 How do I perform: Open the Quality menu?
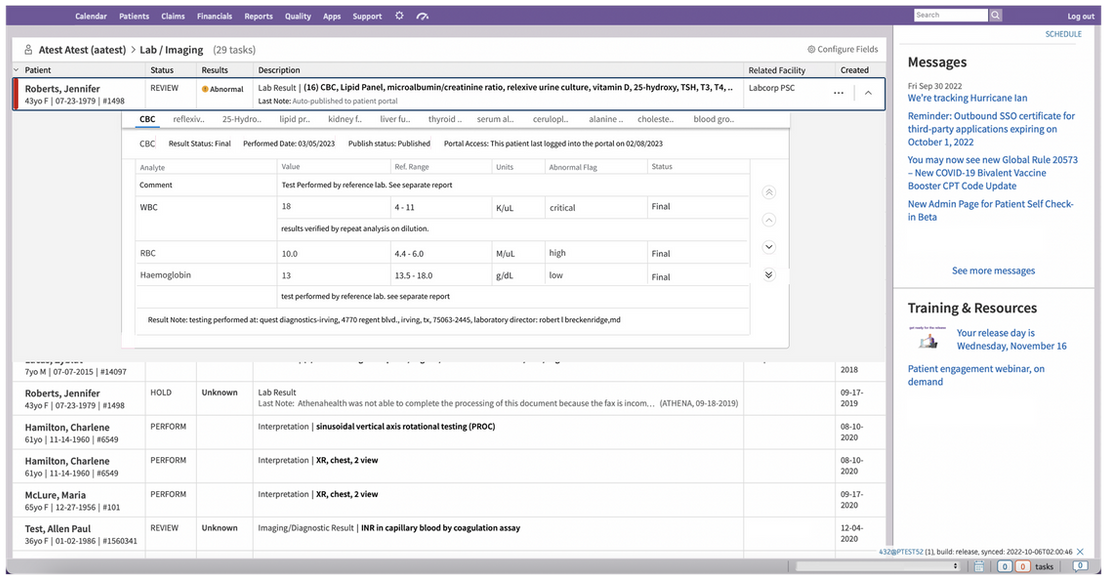point(298,16)
